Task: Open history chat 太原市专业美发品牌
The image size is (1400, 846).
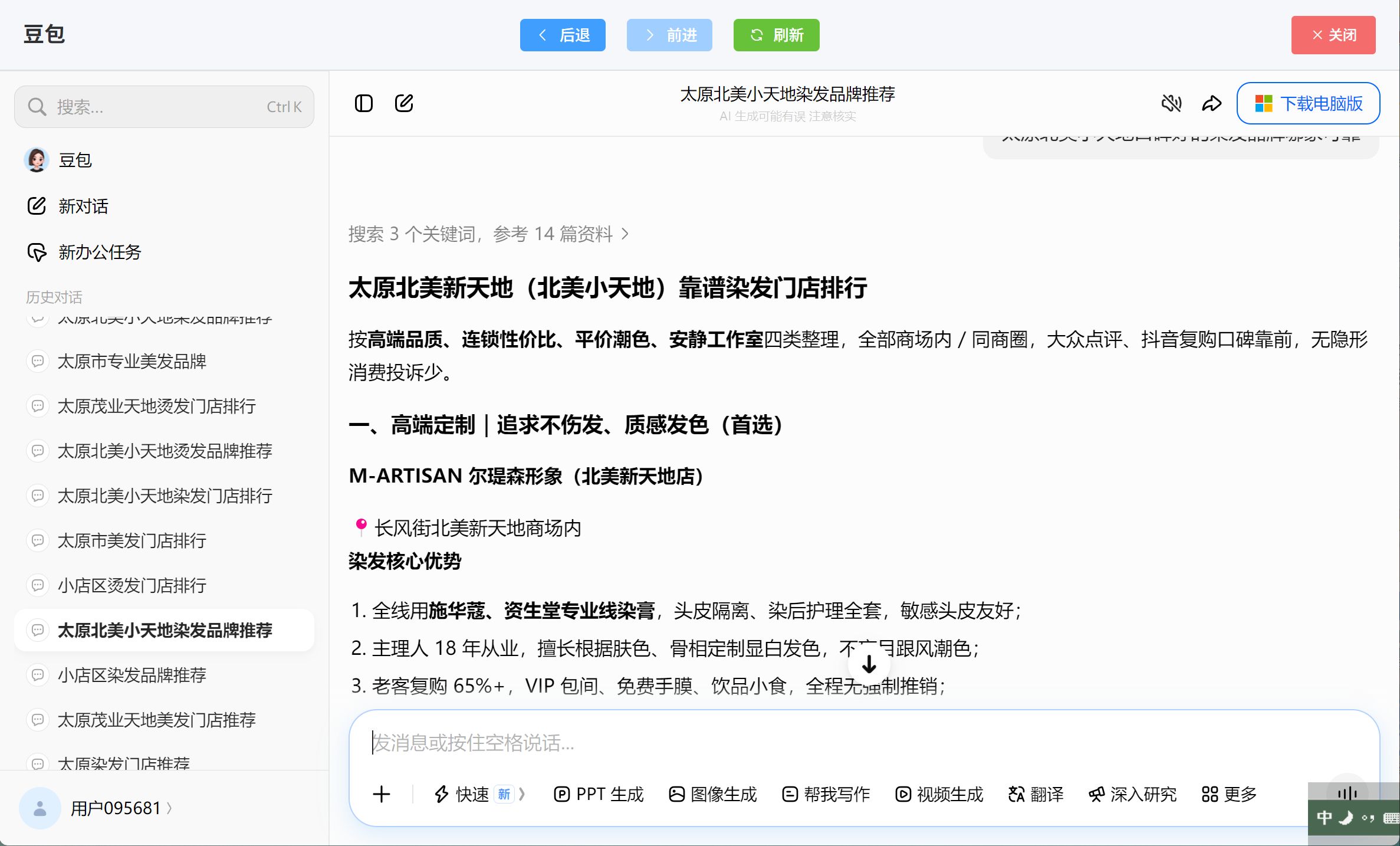Action: [164, 361]
